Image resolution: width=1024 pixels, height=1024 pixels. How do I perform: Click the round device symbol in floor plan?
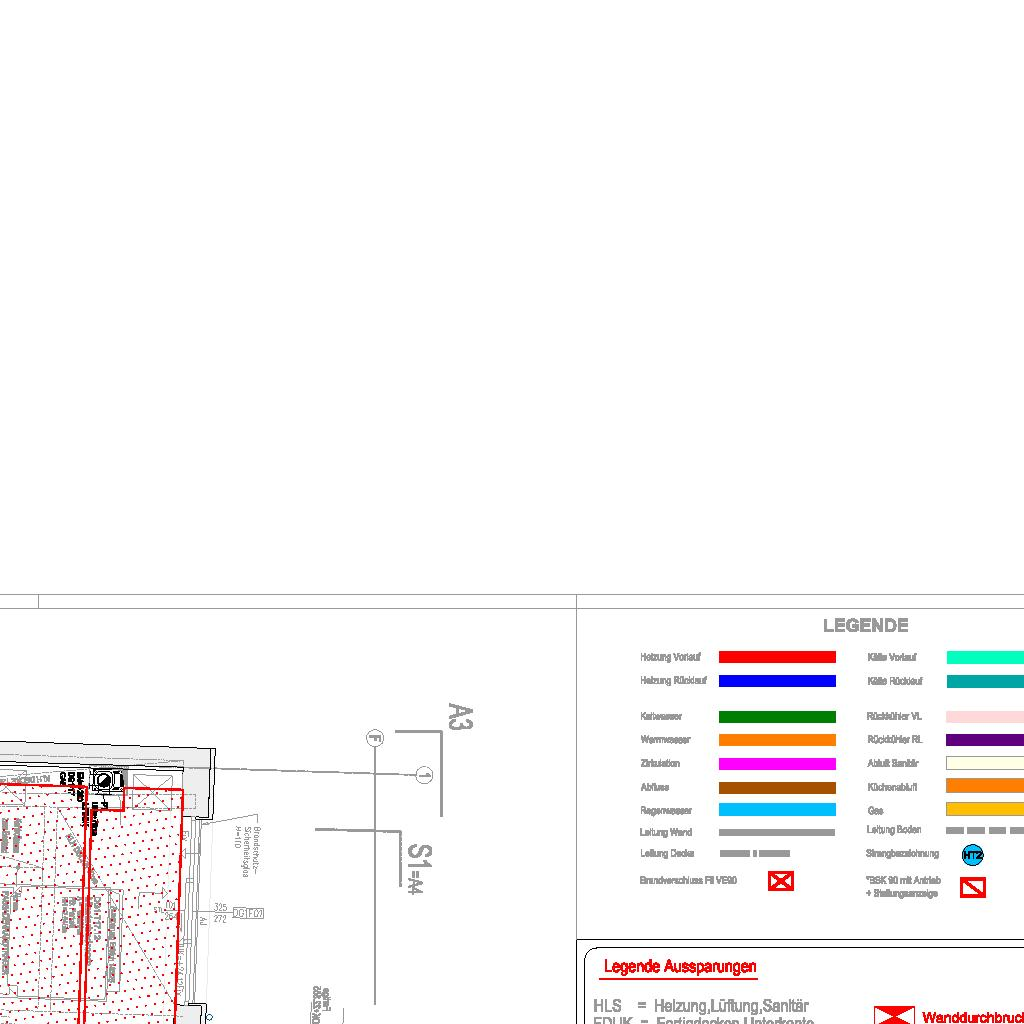[x=103, y=782]
